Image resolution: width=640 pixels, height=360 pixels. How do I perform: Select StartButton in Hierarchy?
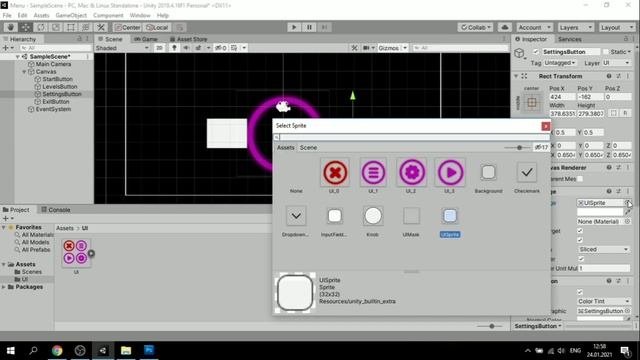point(58,79)
